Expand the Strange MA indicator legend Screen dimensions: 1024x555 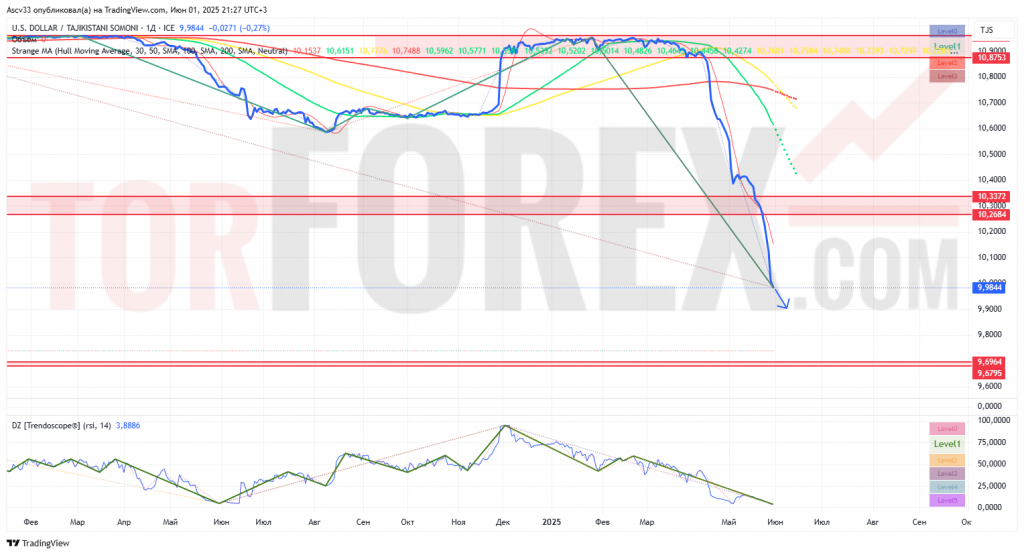point(150,51)
